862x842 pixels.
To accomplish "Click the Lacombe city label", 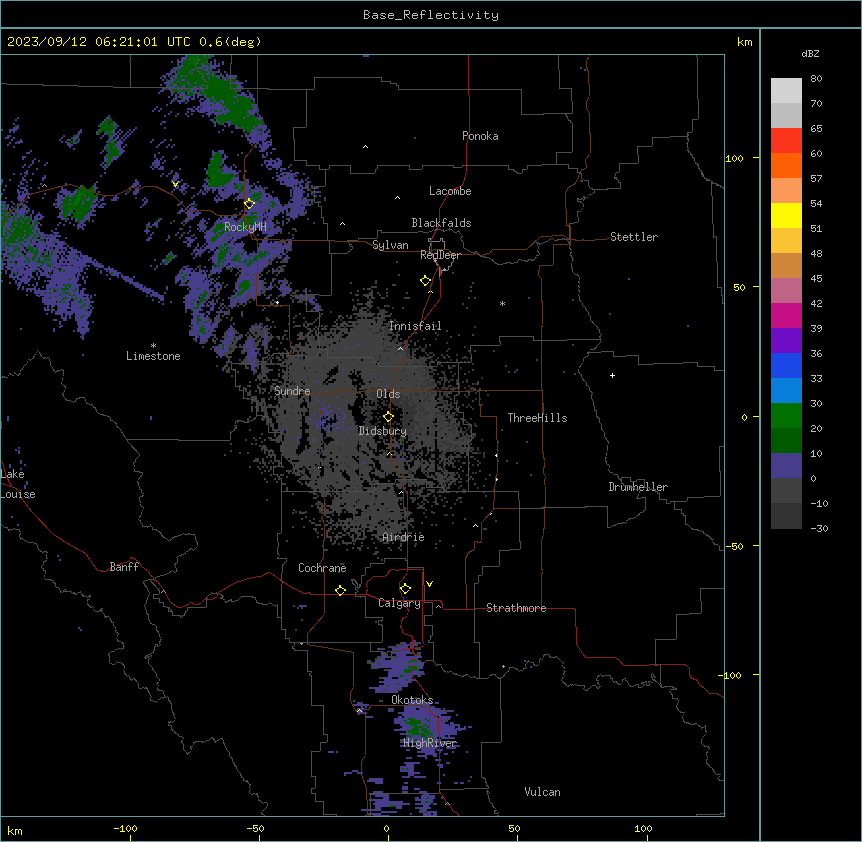I will [x=450, y=191].
